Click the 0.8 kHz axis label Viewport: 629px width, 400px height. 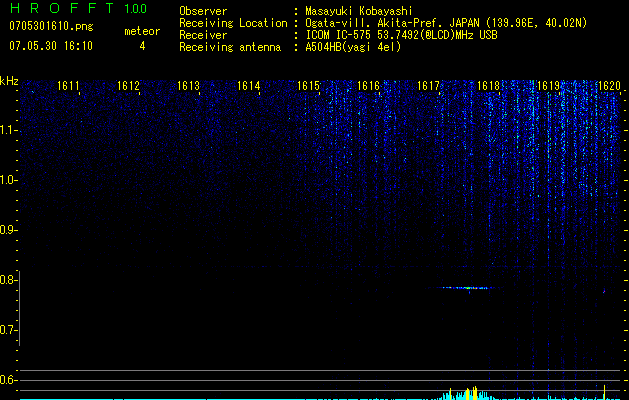point(7,280)
